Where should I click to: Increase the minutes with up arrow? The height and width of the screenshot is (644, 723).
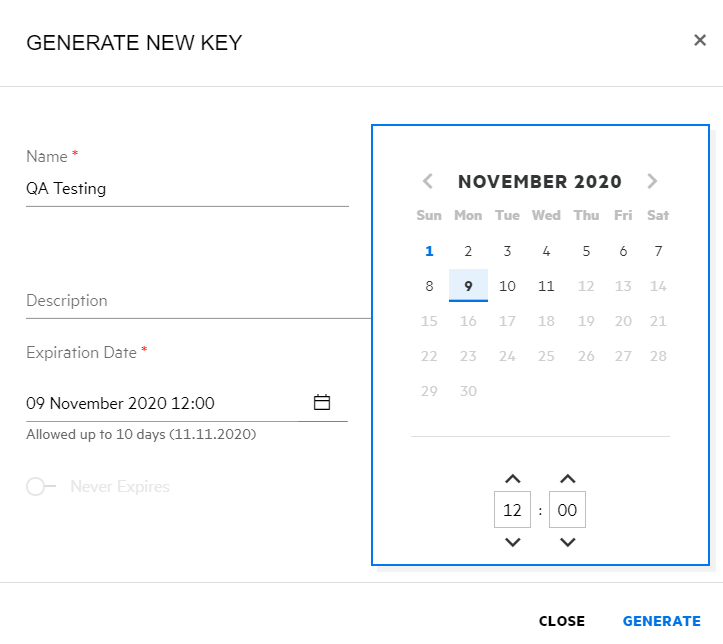[x=567, y=479]
